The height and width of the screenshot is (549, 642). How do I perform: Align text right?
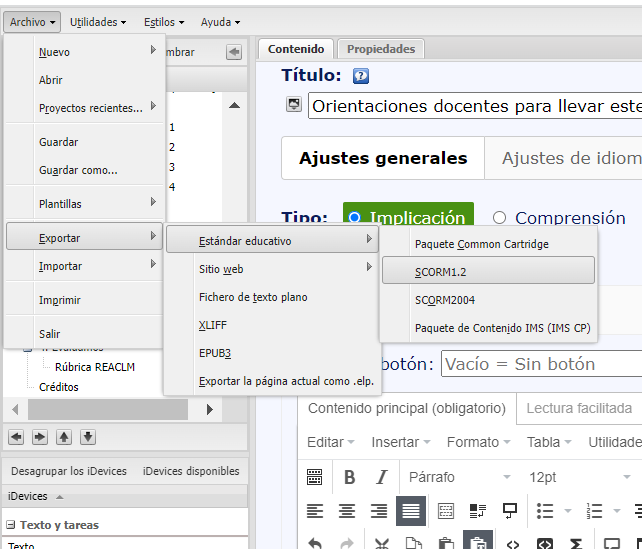[x=379, y=511]
